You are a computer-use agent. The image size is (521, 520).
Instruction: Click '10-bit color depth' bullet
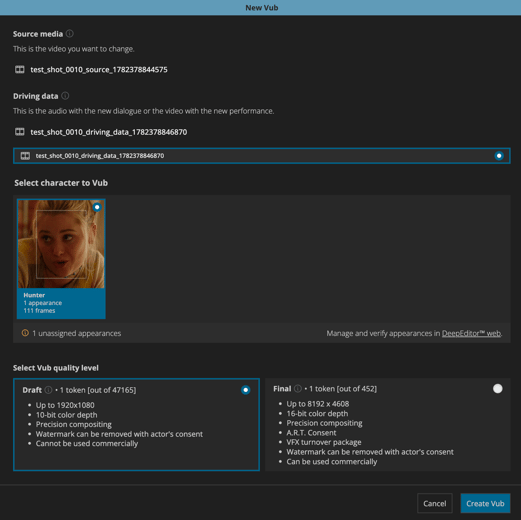pyautogui.click(x=67, y=415)
